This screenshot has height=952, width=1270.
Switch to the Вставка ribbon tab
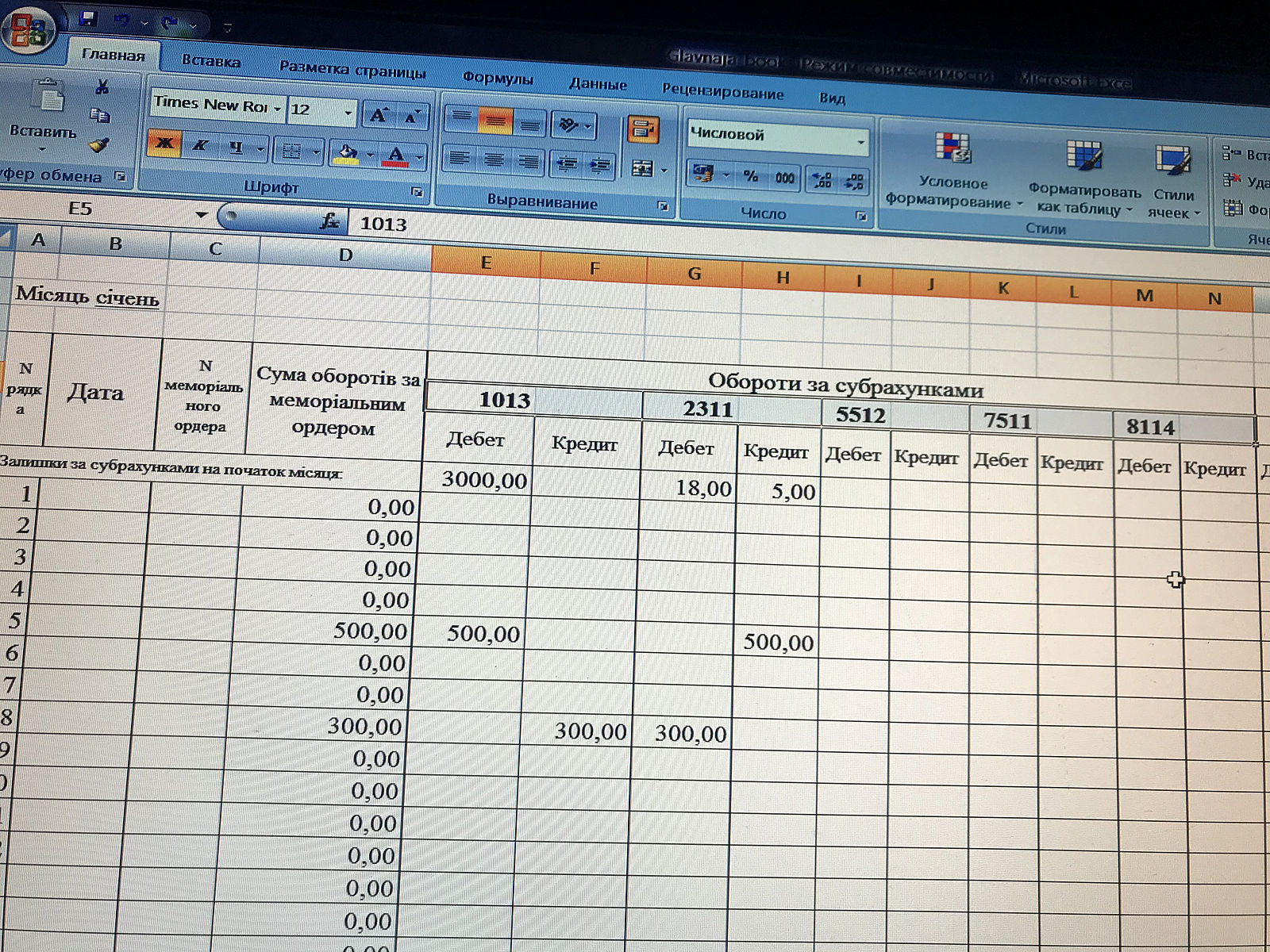pyautogui.click(x=210, y=61)
